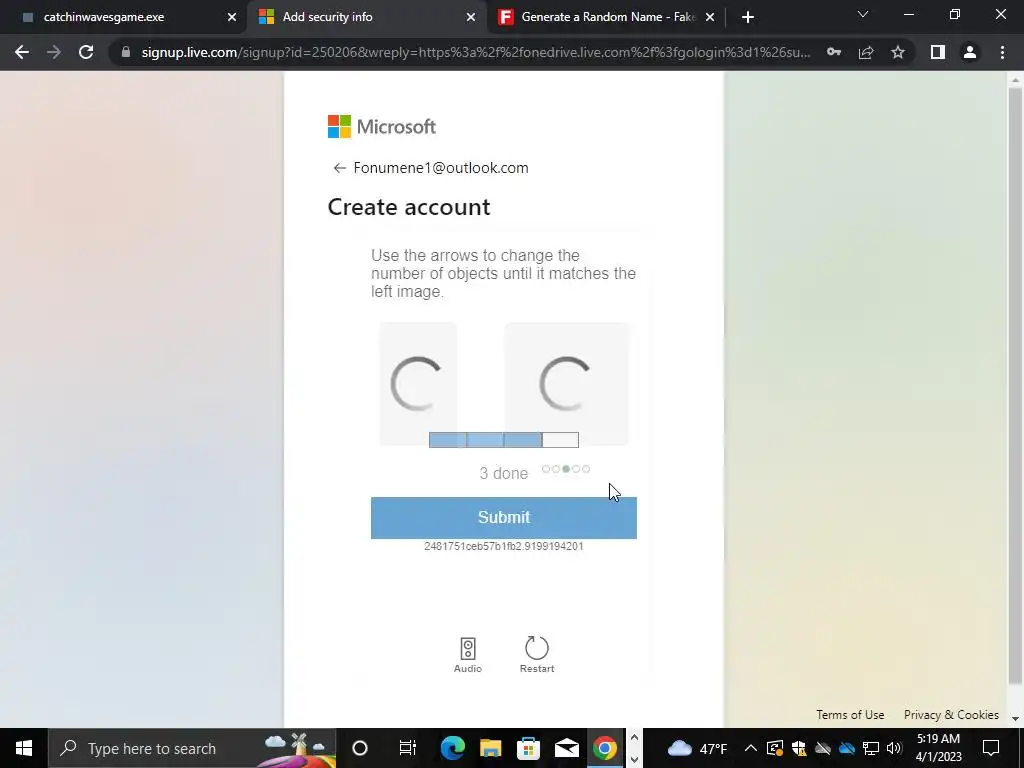The width and height of the screenshot is (1024, 768).
Task: Open volume control tray icon
Action: [895, 748]
